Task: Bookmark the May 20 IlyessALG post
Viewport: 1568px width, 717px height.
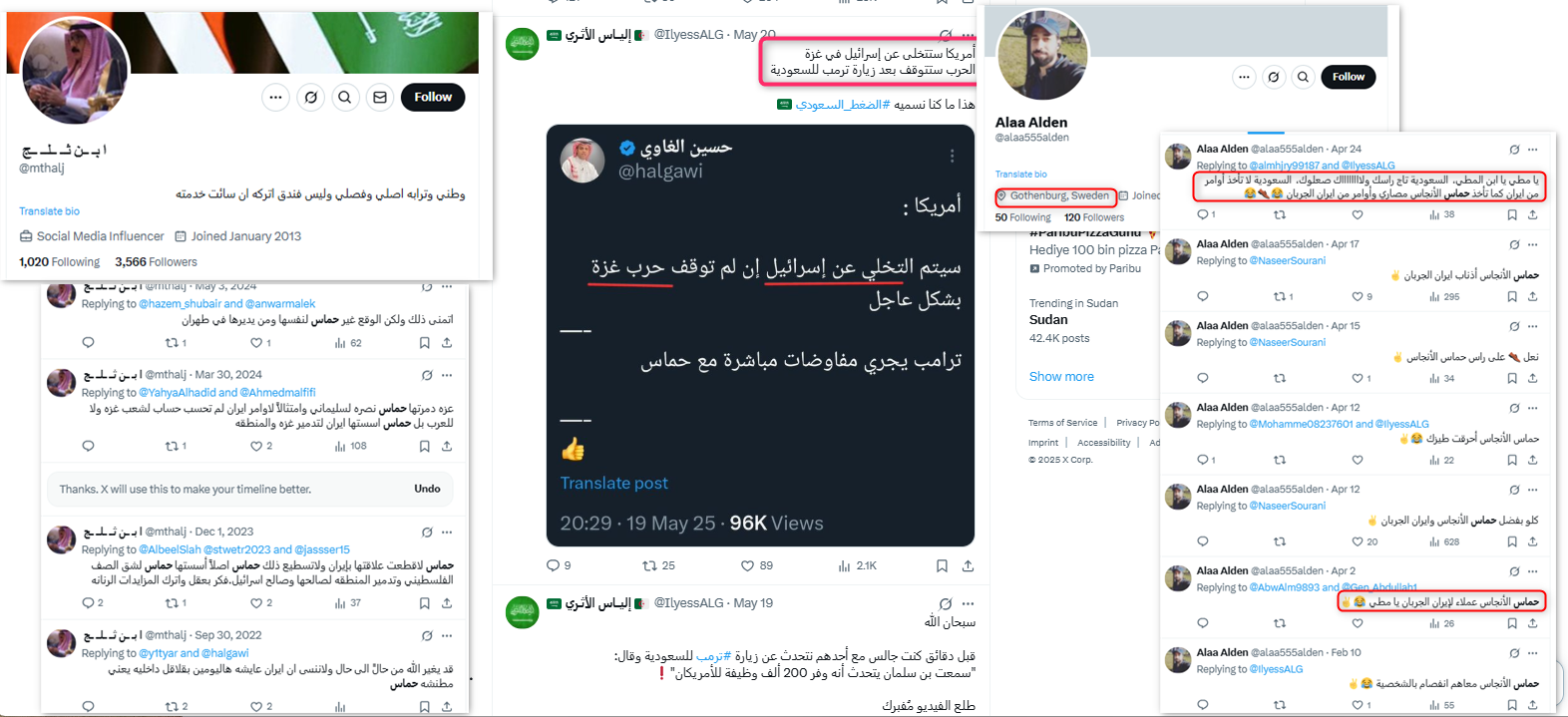Action: tap(942, 565)
